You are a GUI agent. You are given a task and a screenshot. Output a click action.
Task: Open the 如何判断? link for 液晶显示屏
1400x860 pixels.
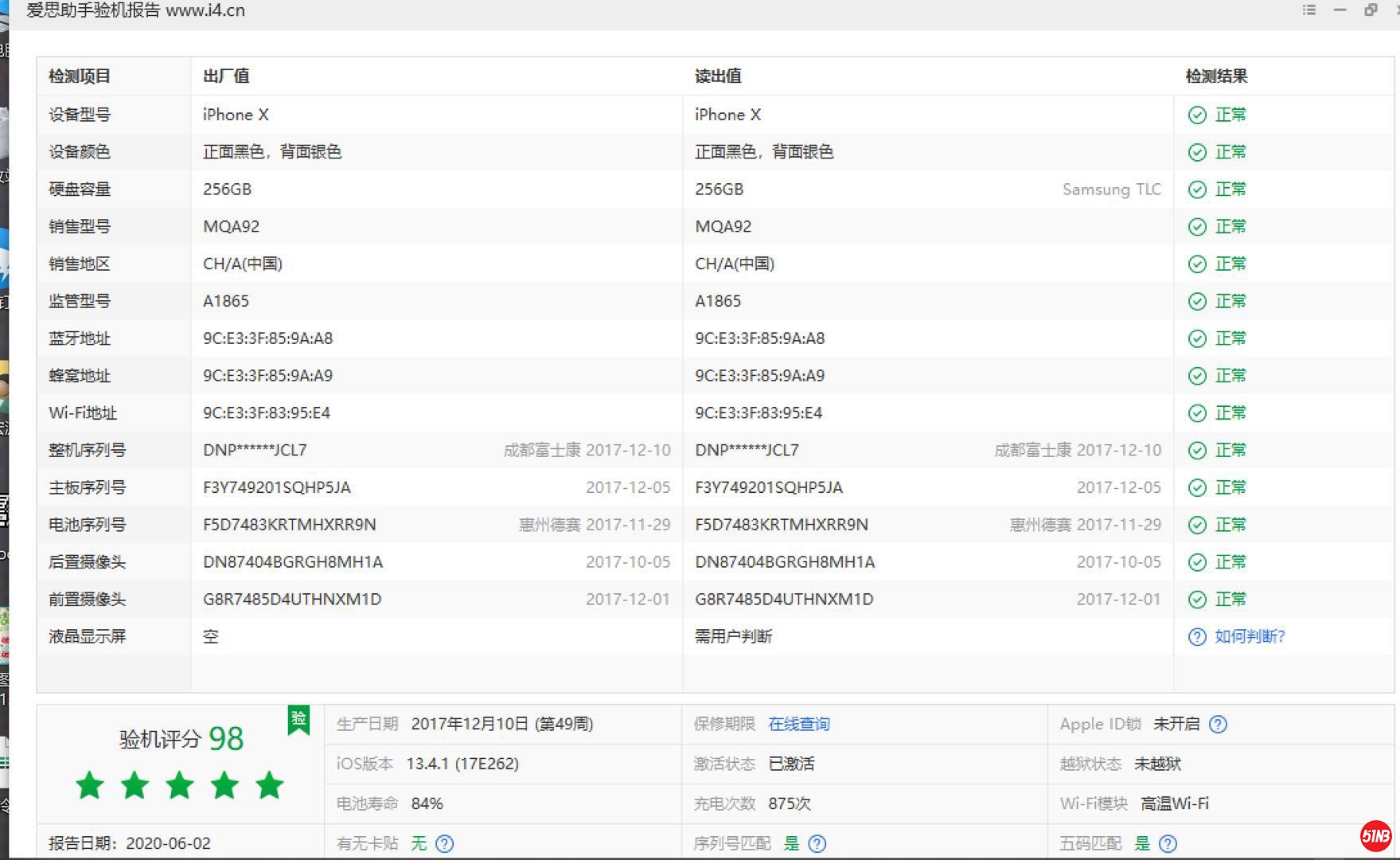(x=1249, y=636)
